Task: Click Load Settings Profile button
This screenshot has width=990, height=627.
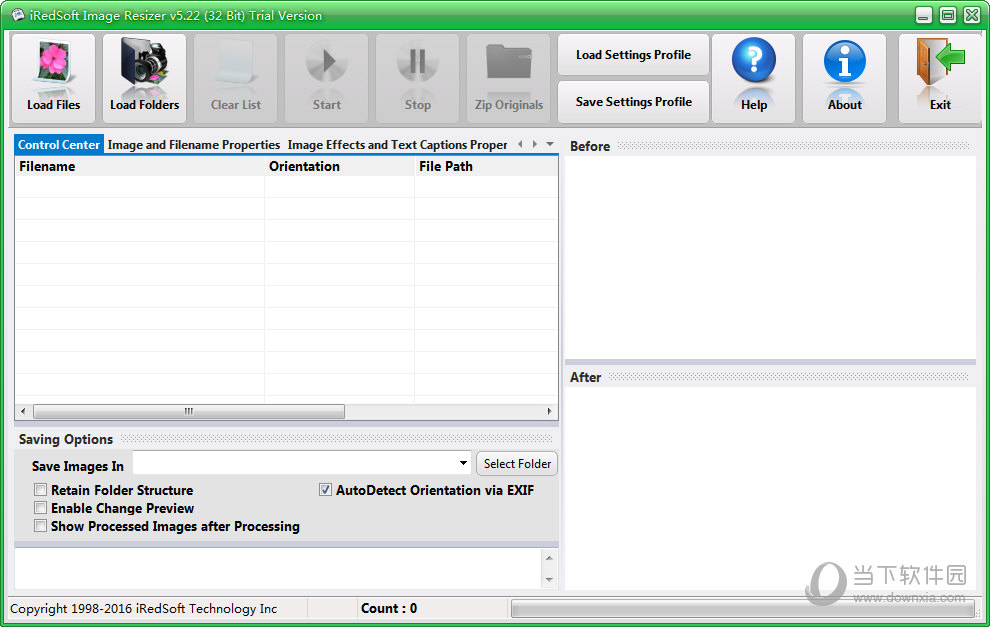Action: (633, 55)
